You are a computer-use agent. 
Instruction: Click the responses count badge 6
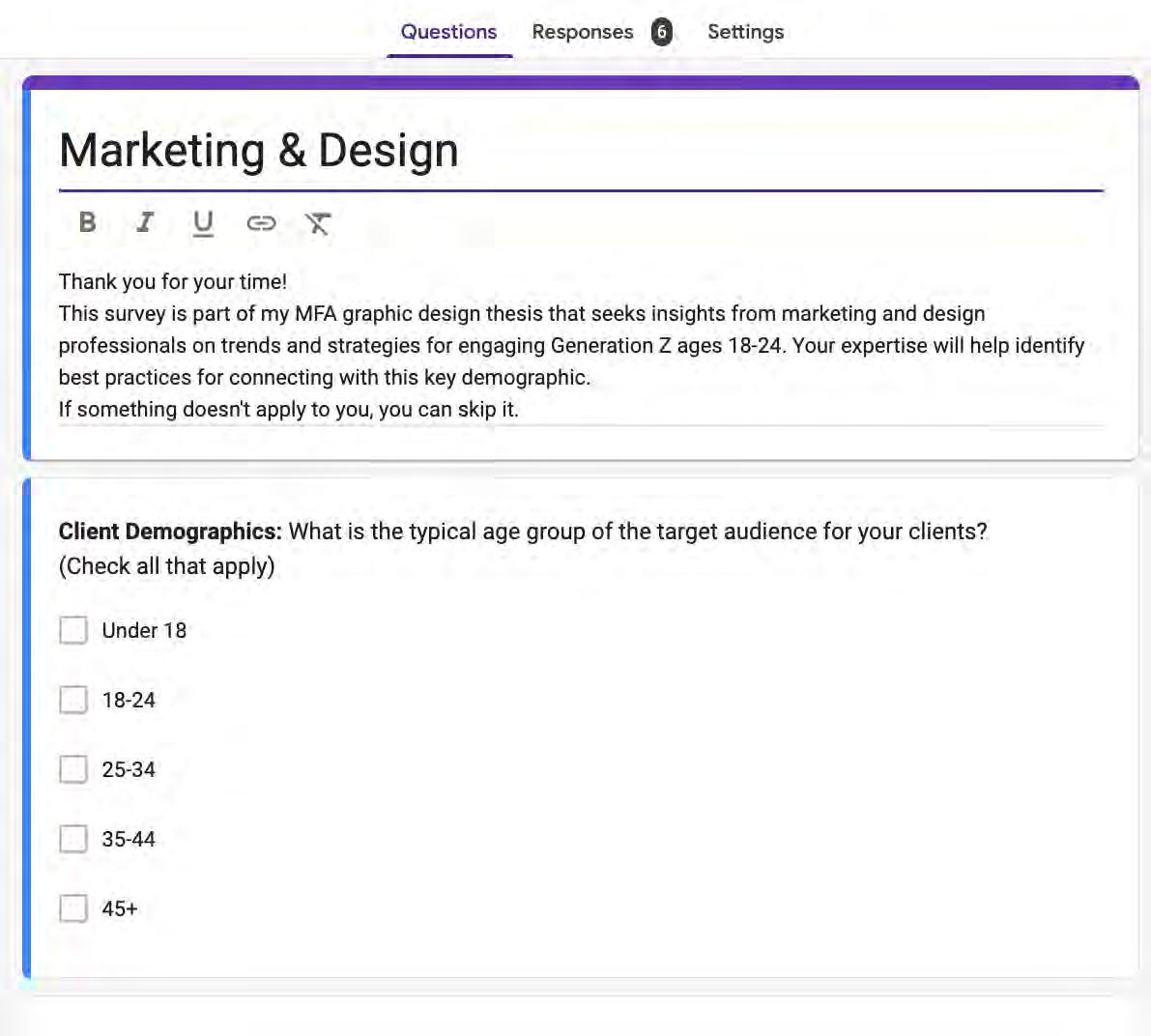point(661,32)
